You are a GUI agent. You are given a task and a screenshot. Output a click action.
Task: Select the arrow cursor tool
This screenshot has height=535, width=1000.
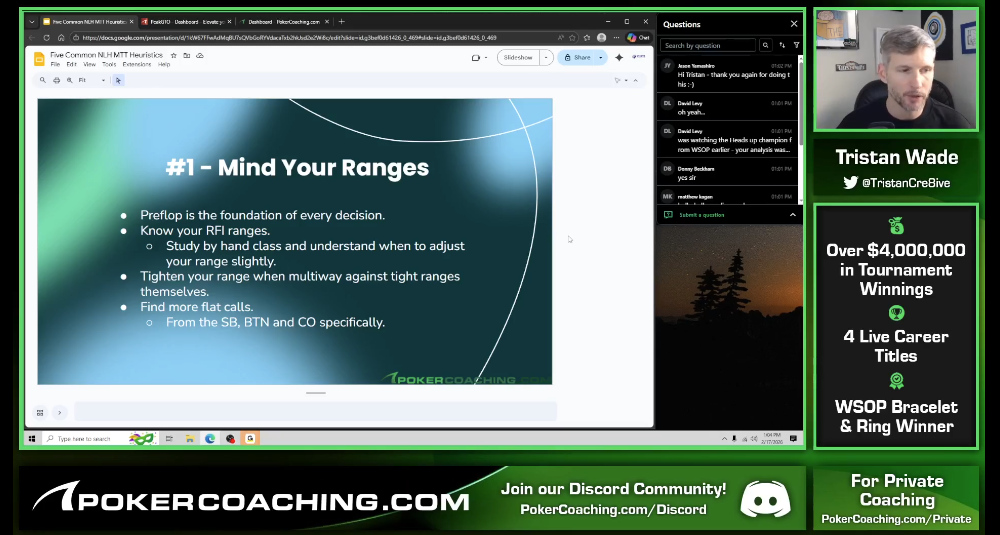118,80
